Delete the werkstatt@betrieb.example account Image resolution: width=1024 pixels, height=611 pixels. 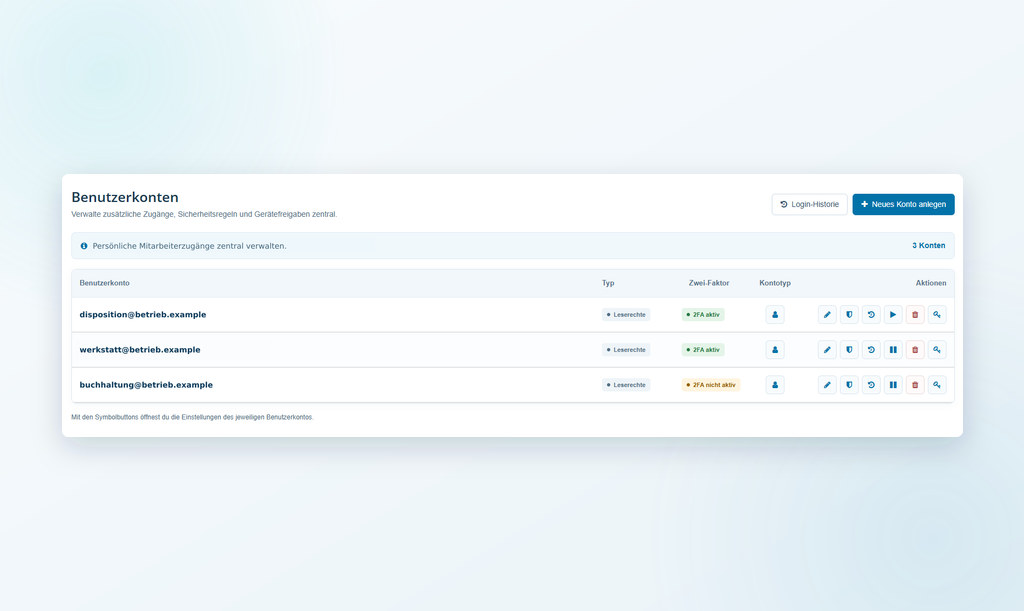915,350
